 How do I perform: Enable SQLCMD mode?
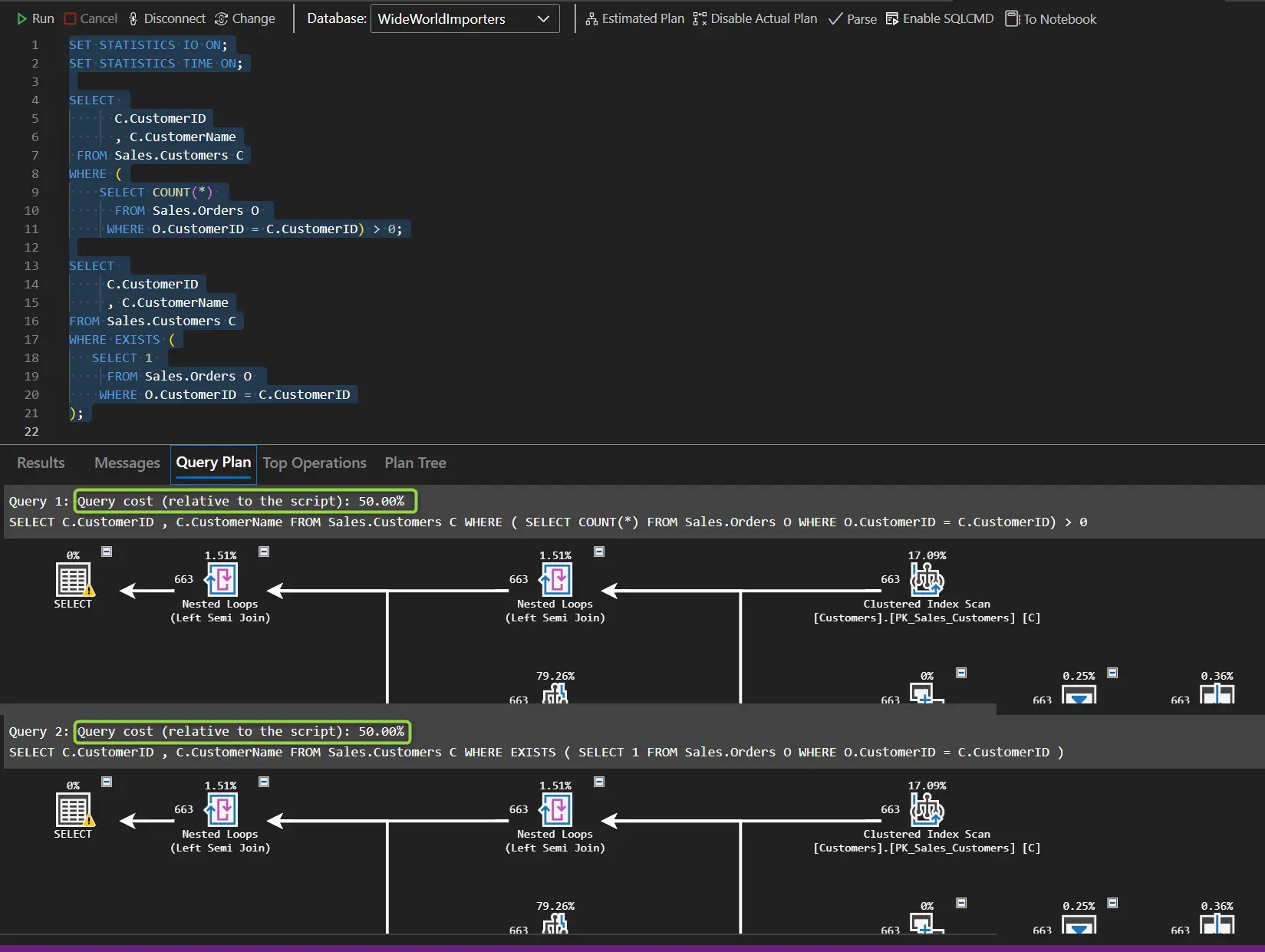pos(939,18)
